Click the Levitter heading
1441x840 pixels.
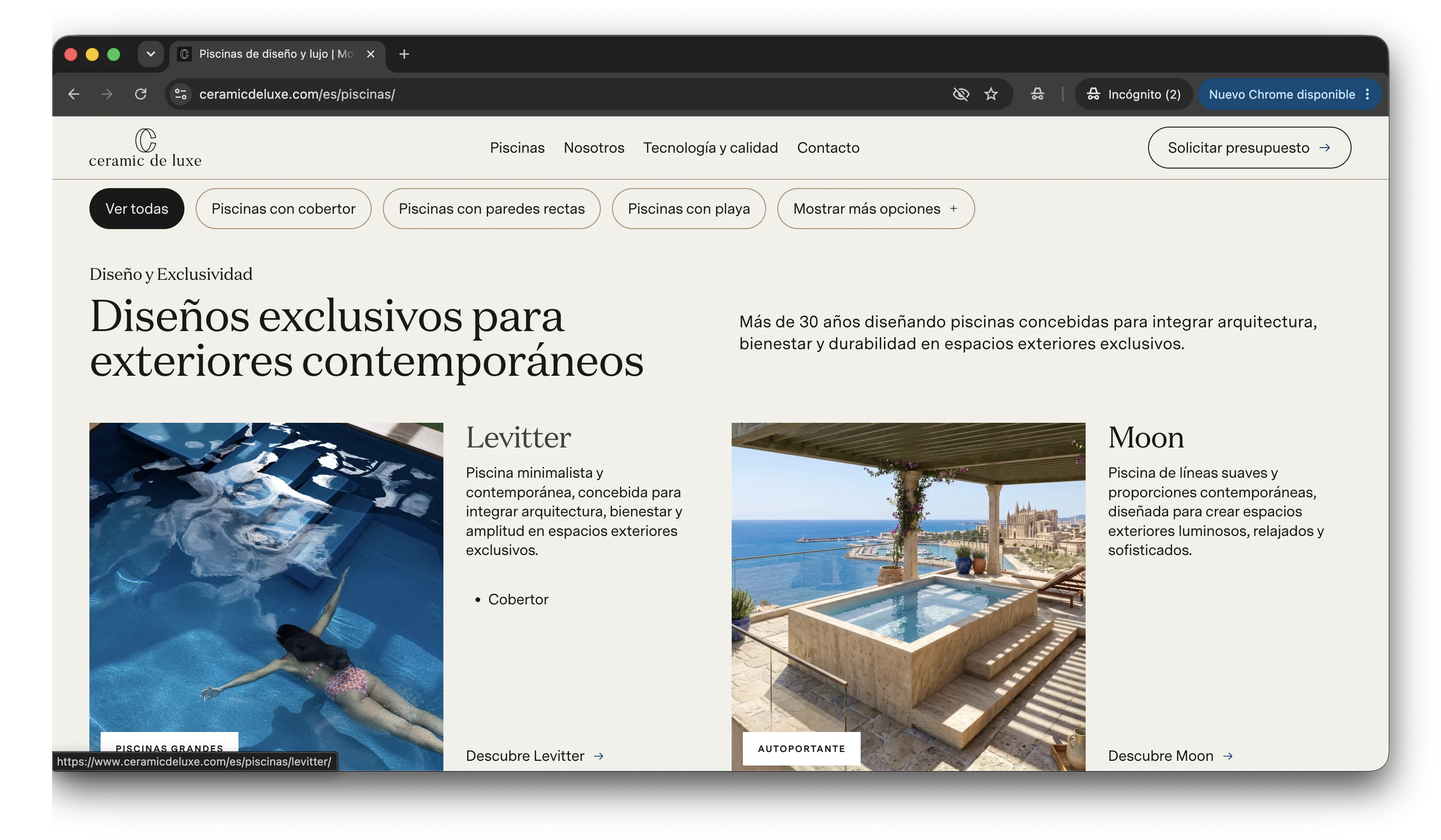point(518,437)
